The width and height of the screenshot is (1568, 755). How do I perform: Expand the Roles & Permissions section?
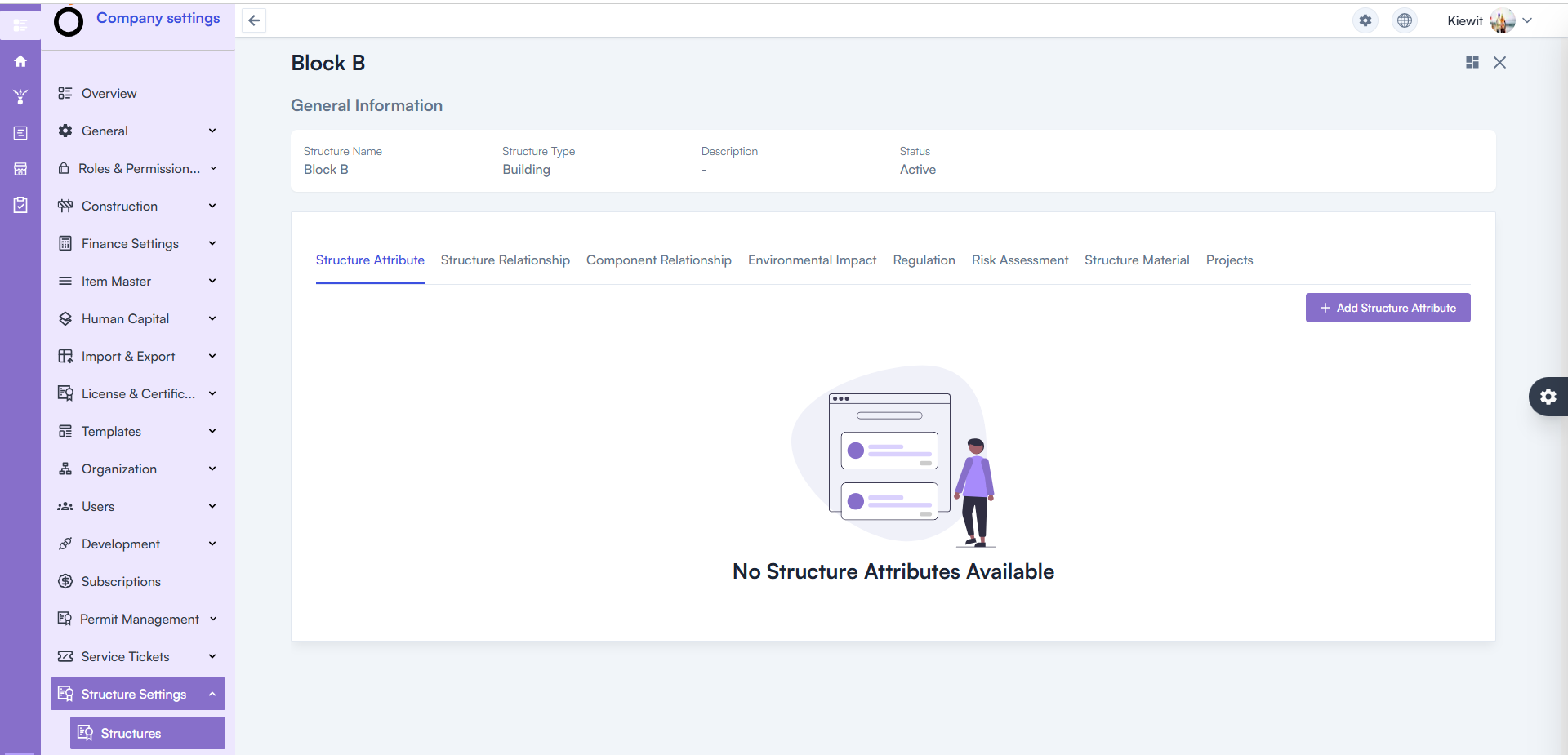tap(137, 168)
